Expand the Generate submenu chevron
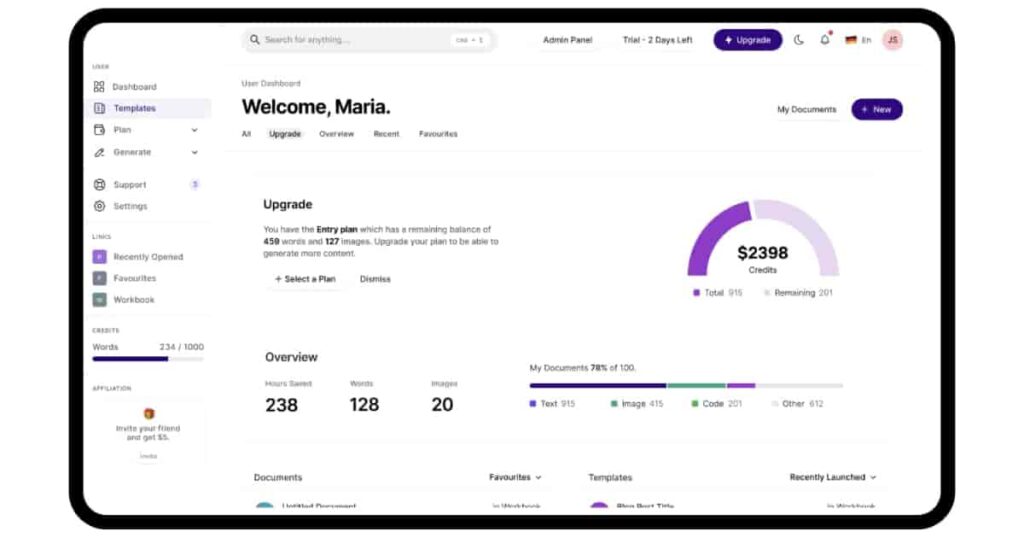 tap(194, 152)
